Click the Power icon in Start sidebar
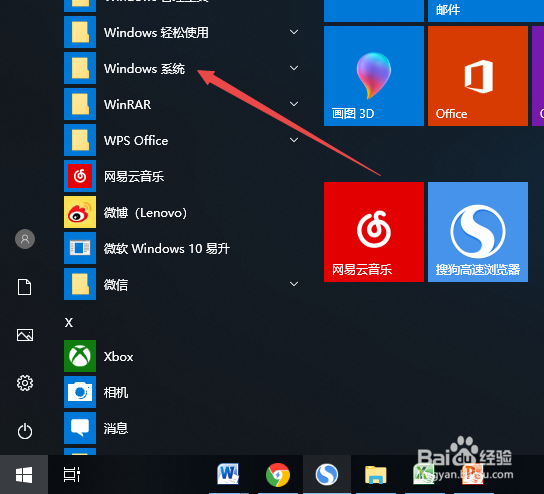 pos(25,431)
